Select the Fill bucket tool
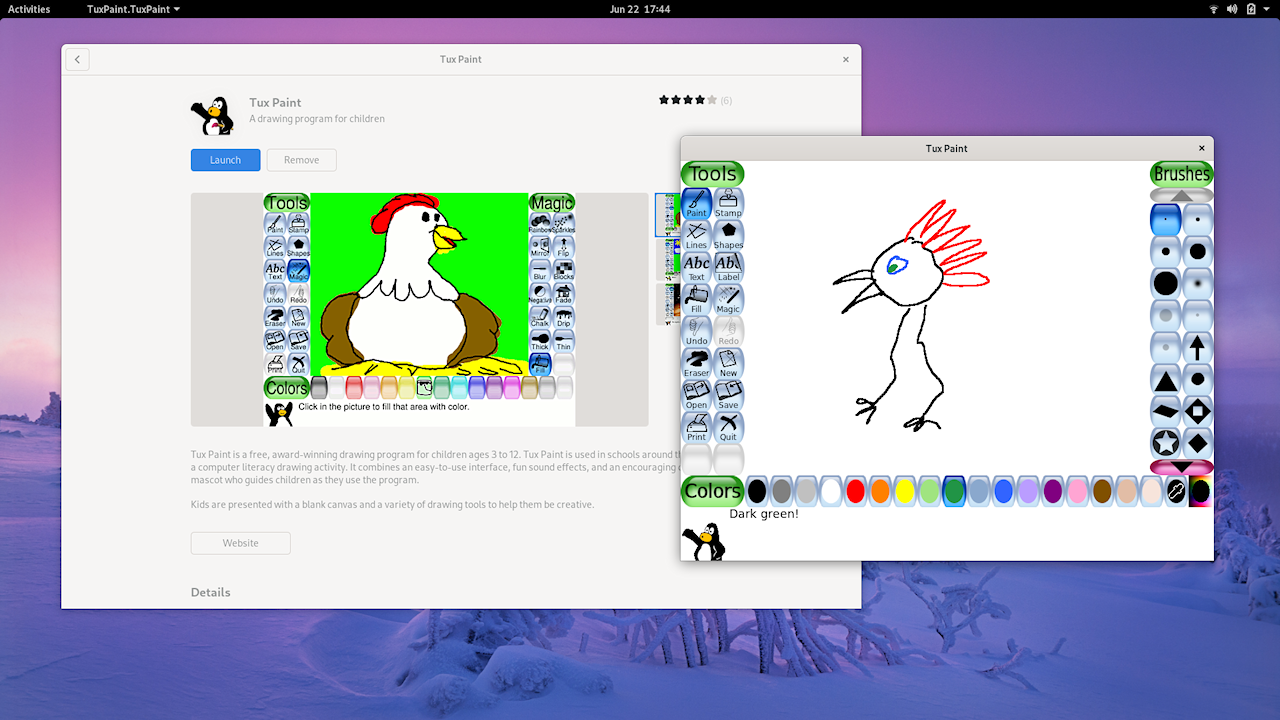1280x720 pixels. 697,299
